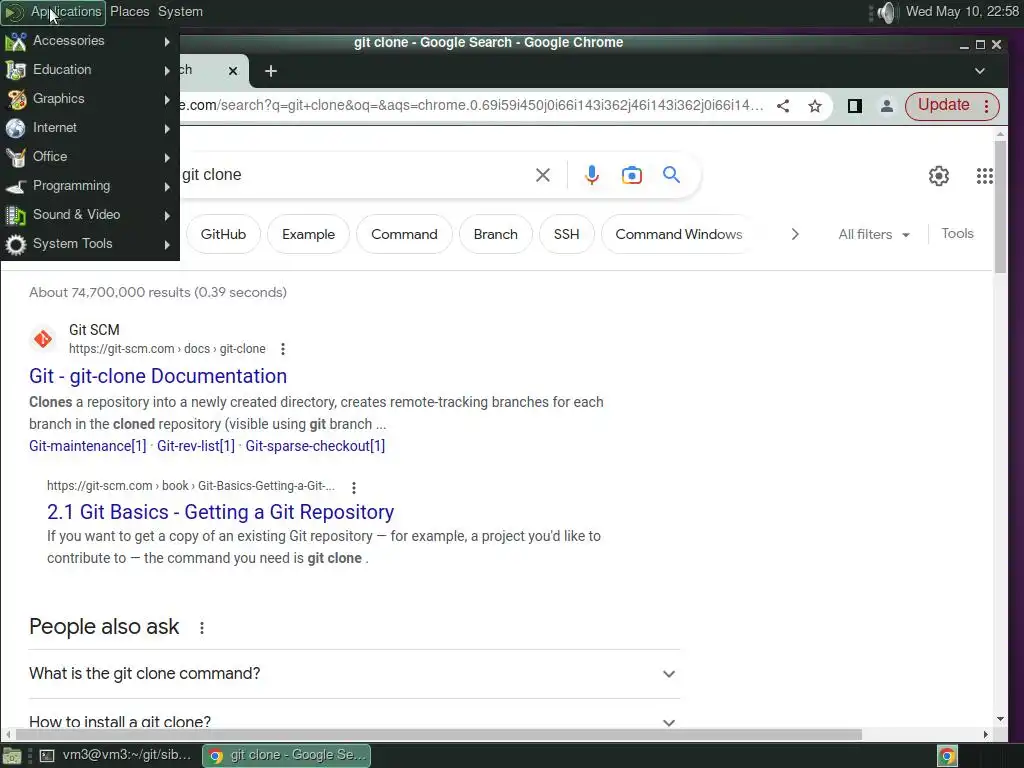Maximize the Chrome window
This screenshot has height=768, width=1024.
pos(980,44)
